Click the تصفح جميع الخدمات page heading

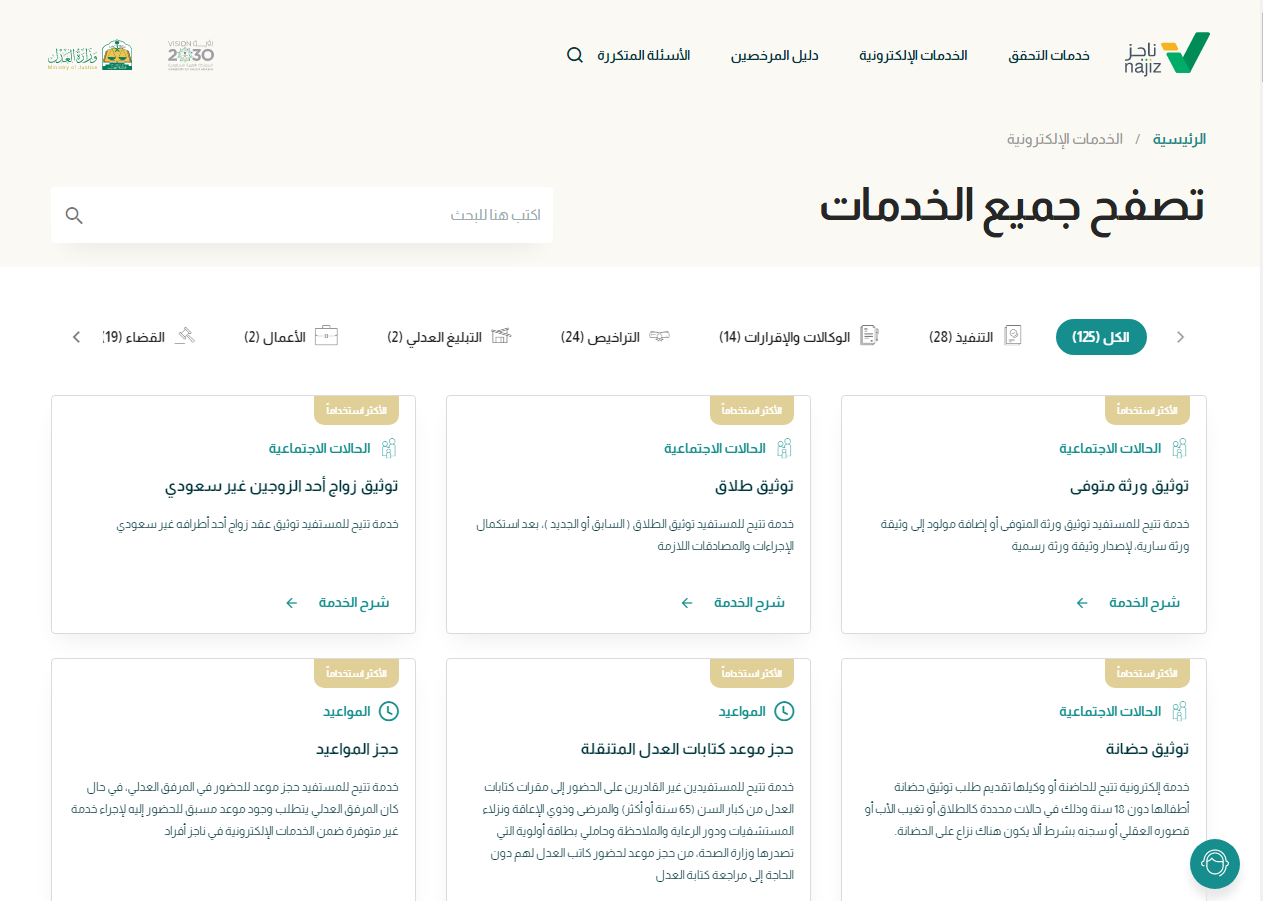pyautogui.click(x=1012, y=205)
